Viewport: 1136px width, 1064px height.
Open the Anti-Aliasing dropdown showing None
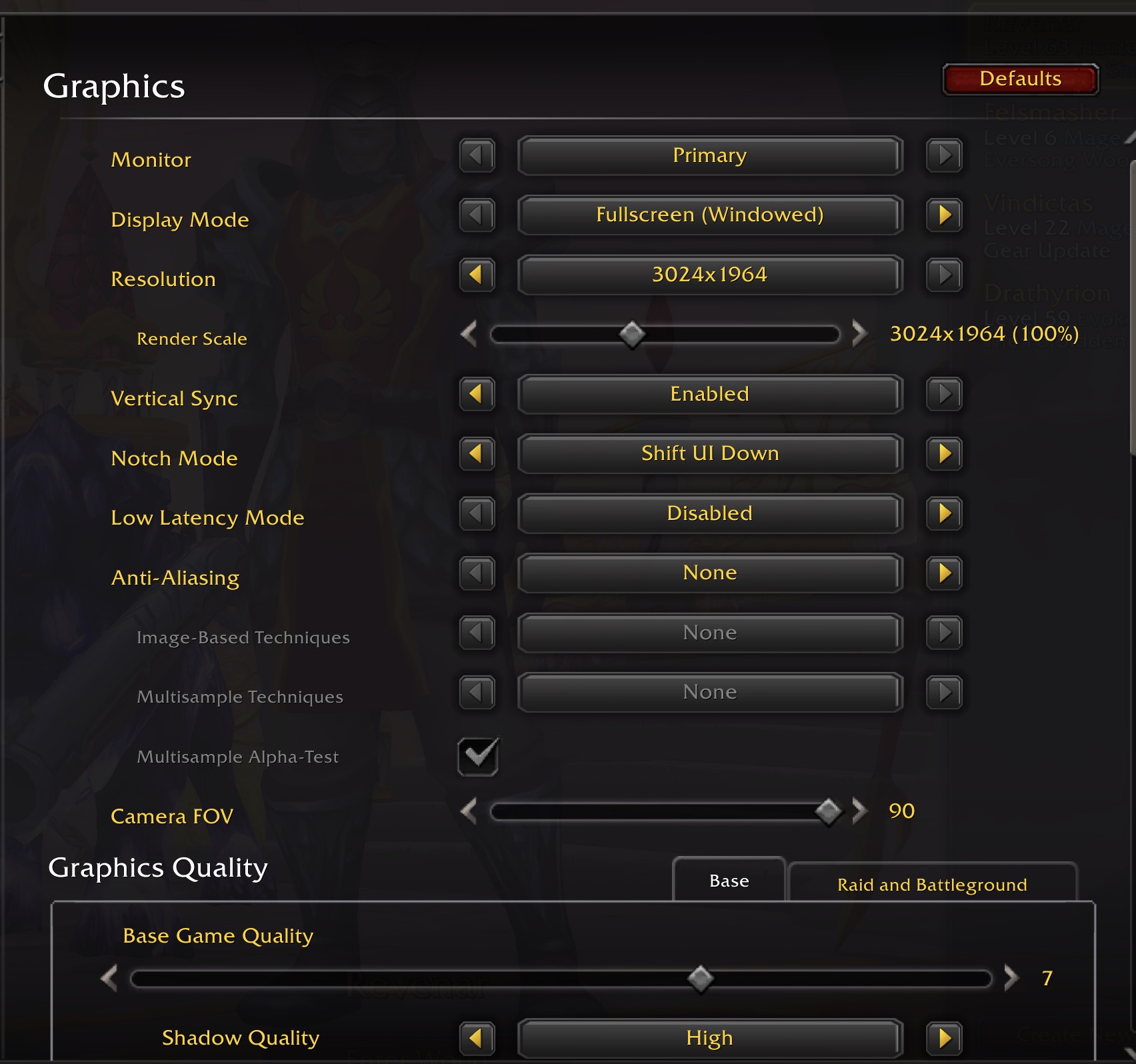click(710, 573)
